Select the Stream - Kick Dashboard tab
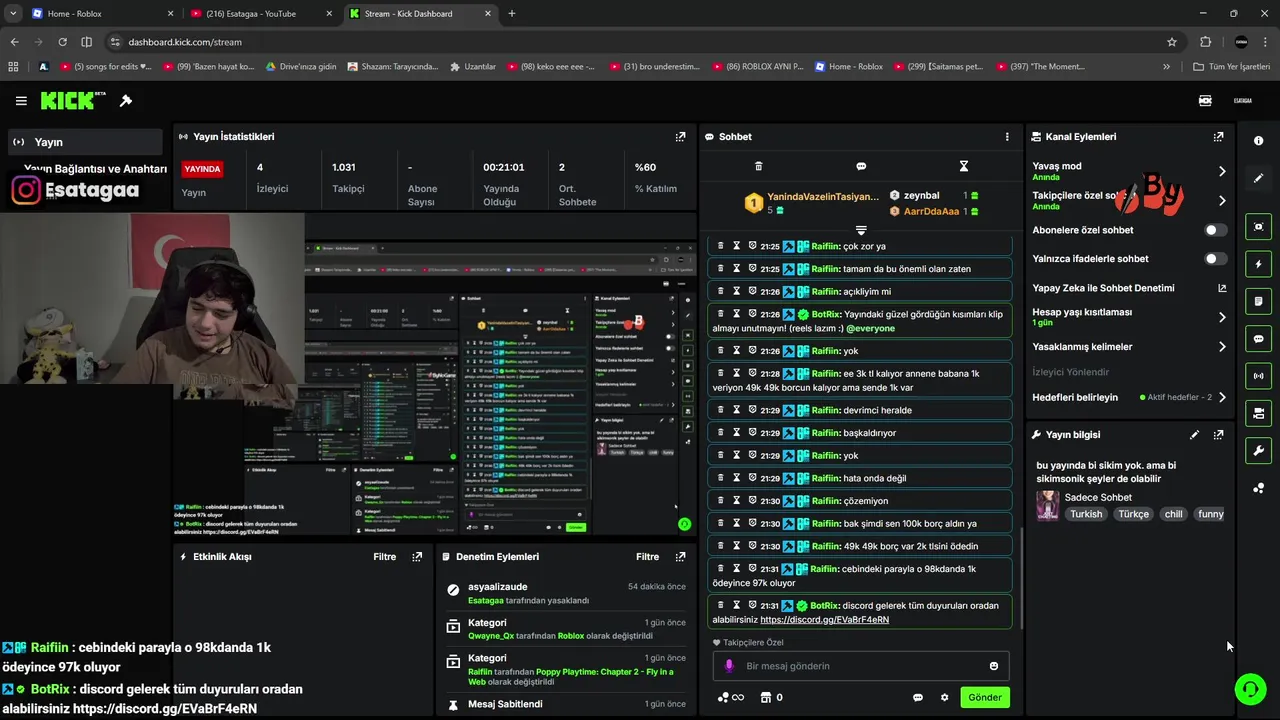The width and height of the screenshot is (1280, 720). 420,14
